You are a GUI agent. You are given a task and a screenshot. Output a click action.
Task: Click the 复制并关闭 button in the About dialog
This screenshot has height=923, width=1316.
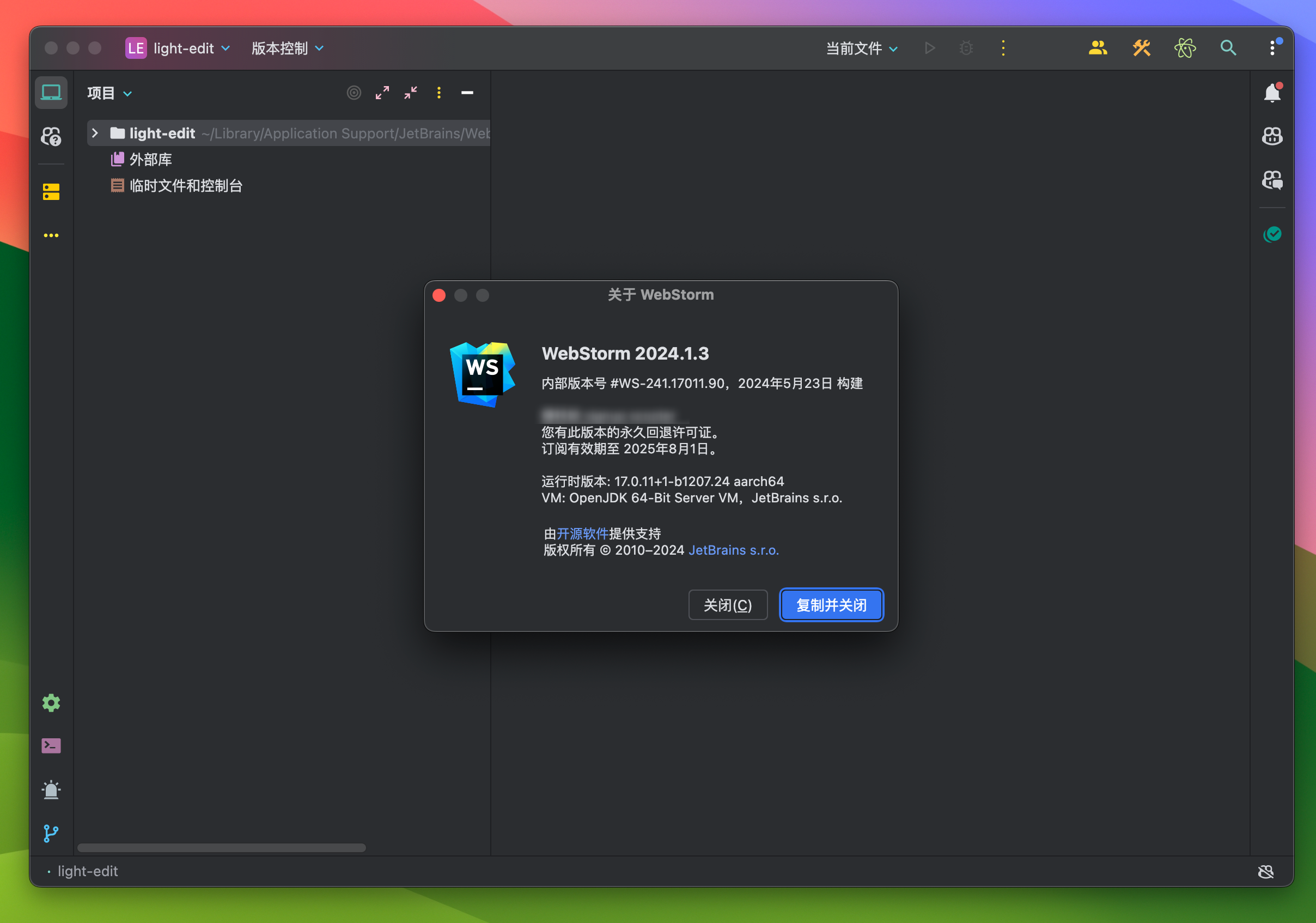pos(831,605)
